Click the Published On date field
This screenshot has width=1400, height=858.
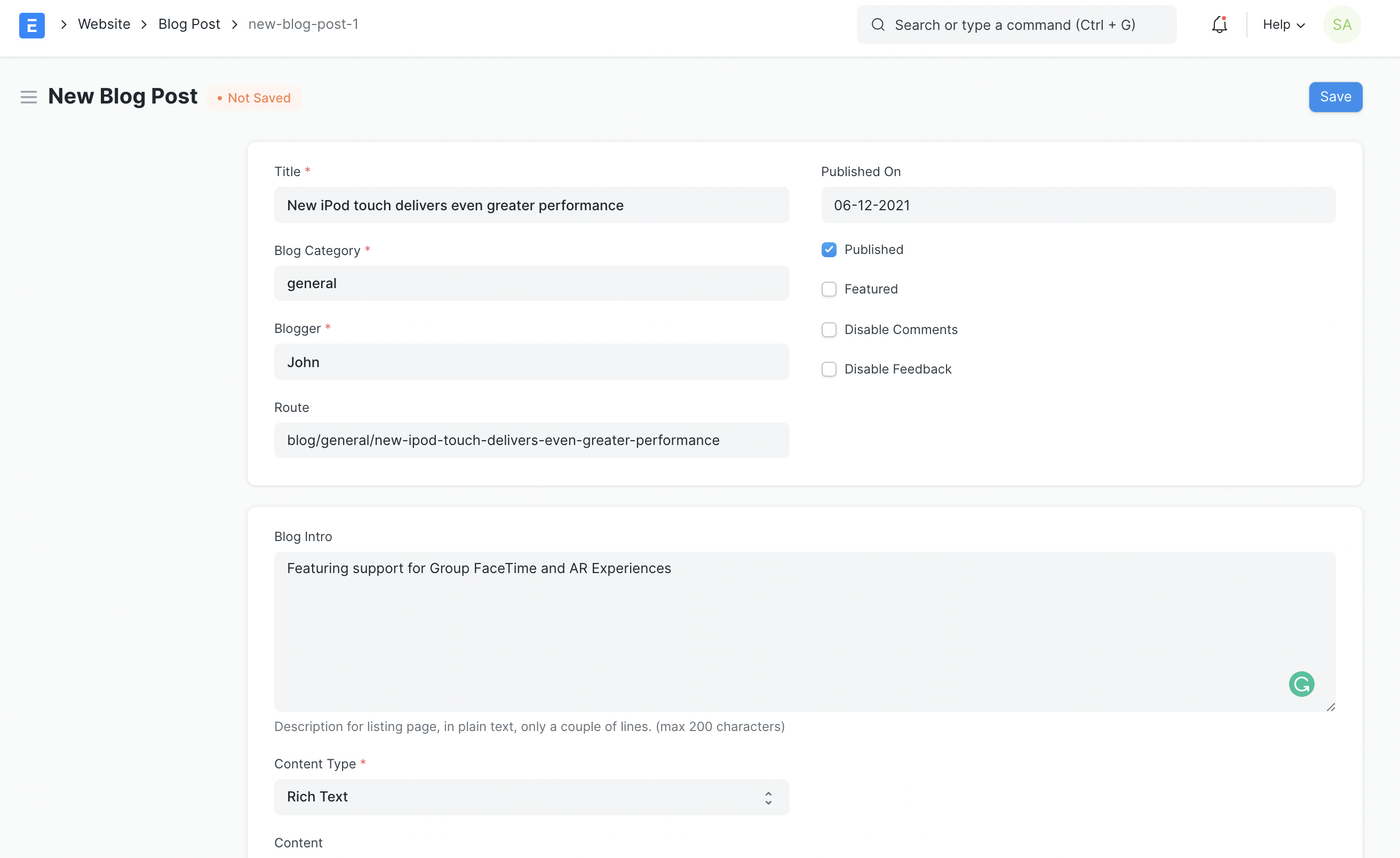(x=1078, y=205)
